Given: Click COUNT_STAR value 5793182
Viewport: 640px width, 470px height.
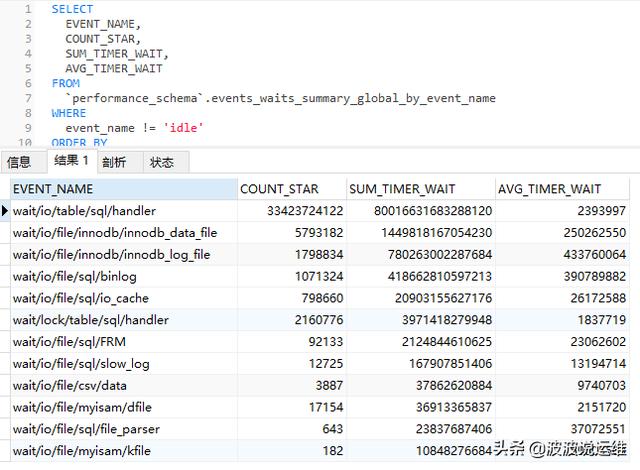Looking at the screenshot, I should 319,233.
